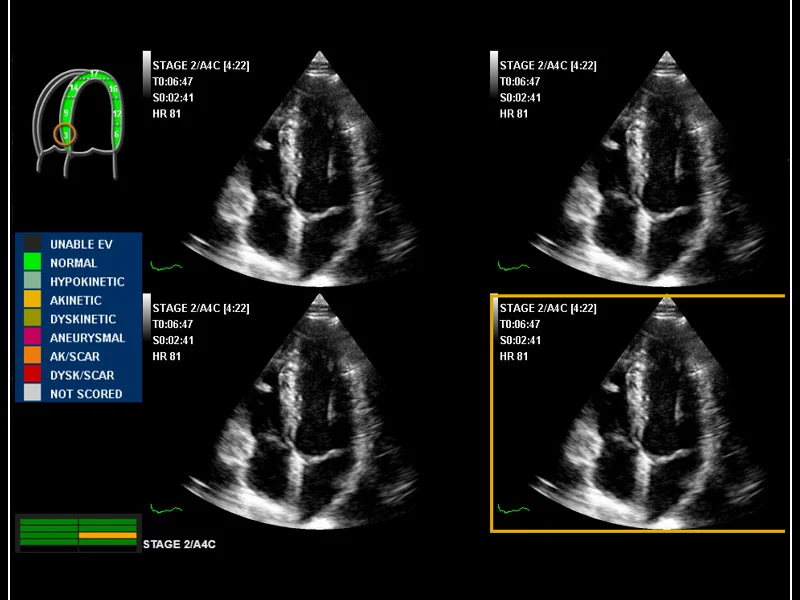
Task: Select segment 3 in the heart diagram
Action: (x=66, y=133)
